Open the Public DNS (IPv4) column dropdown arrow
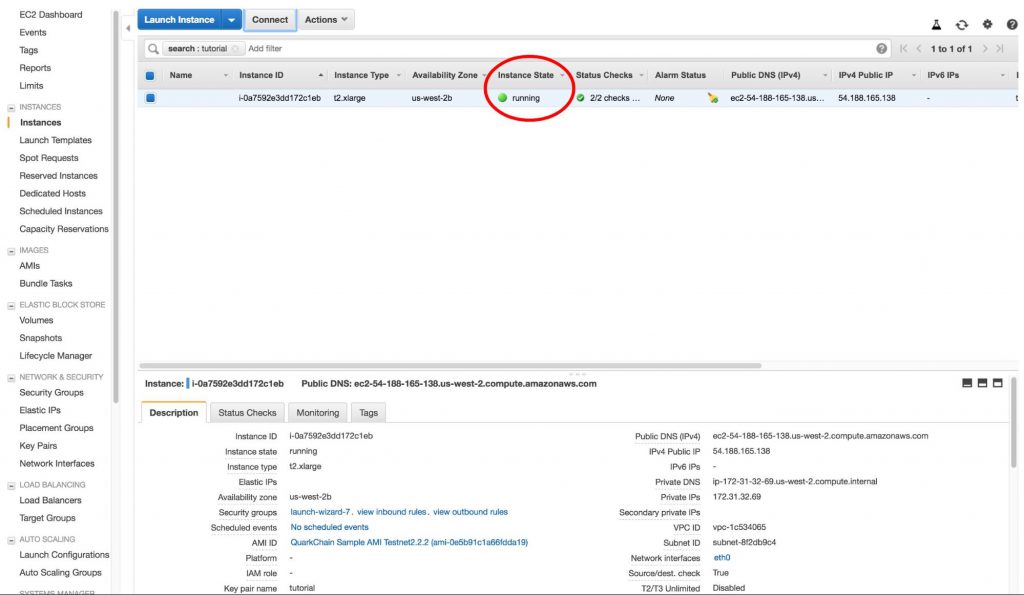The width and height of the screenshot is (1024, 595). [825, 76]
